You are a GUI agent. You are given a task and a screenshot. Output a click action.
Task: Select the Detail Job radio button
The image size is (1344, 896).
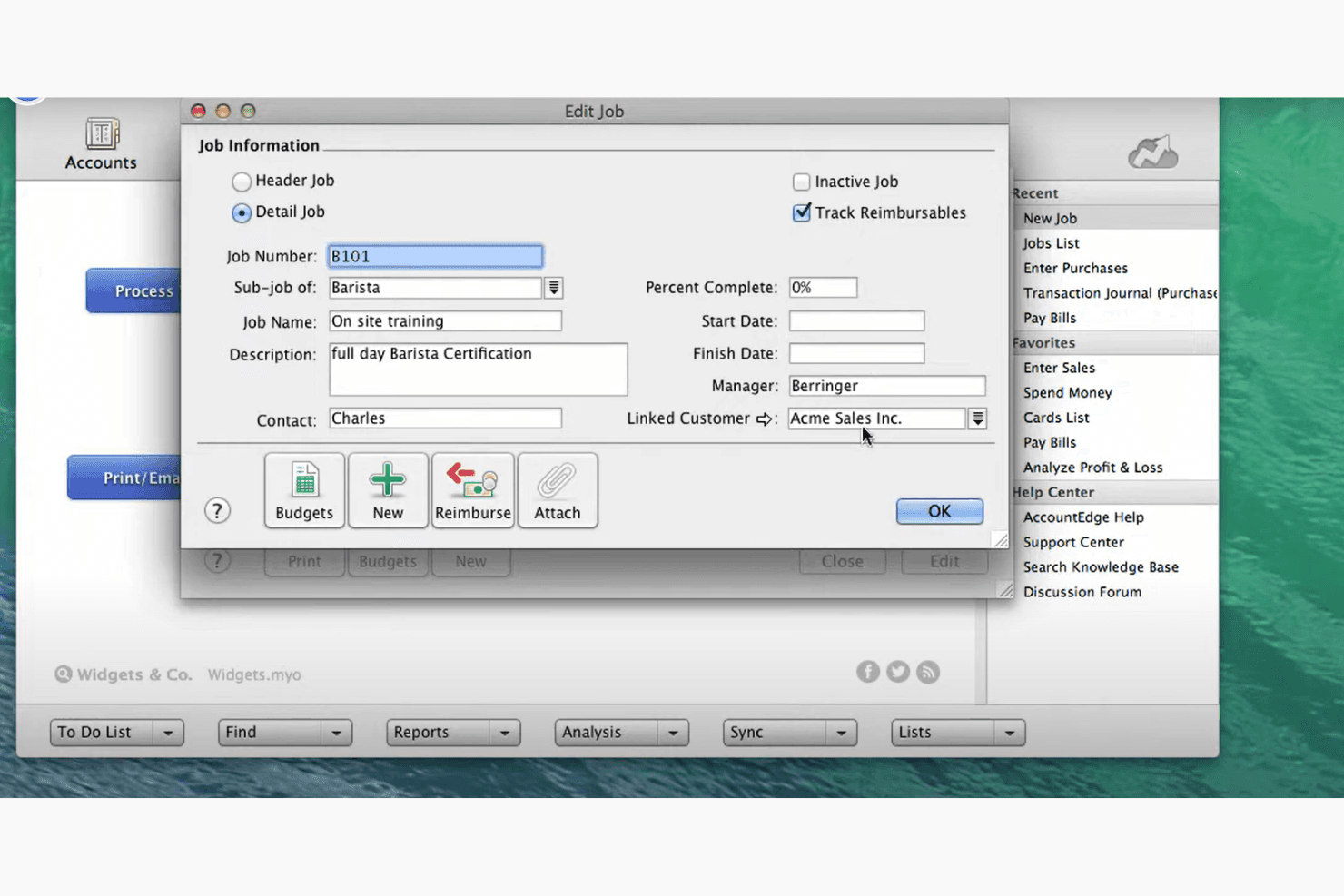coord(241,212)
